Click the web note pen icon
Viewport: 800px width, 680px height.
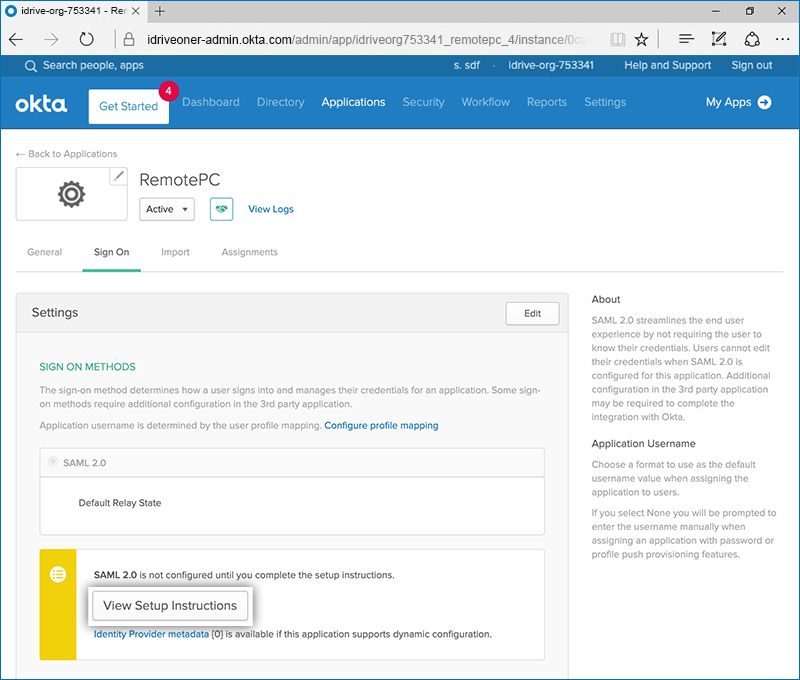point(719,39)
